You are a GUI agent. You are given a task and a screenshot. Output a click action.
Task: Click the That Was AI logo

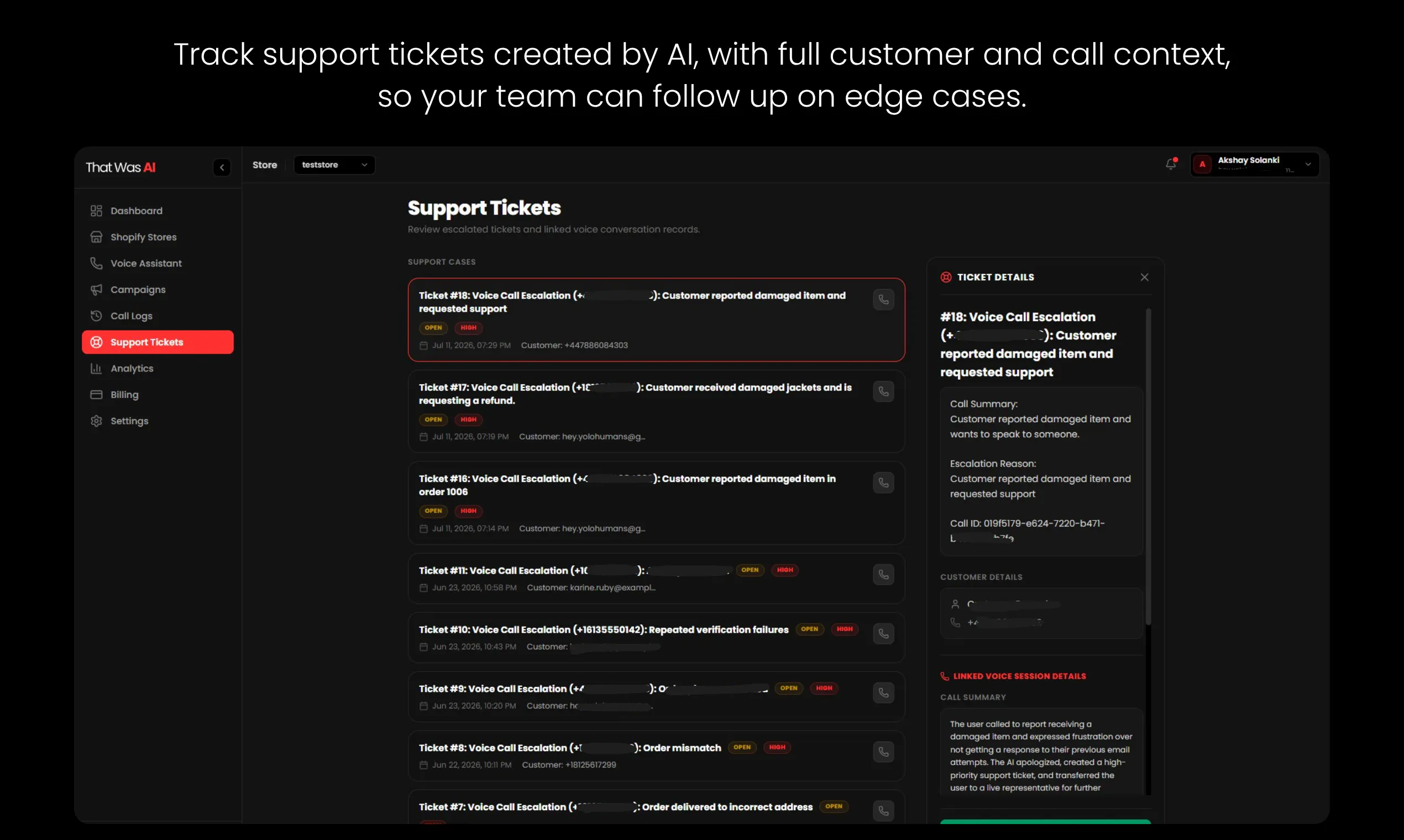pos(121,167)
